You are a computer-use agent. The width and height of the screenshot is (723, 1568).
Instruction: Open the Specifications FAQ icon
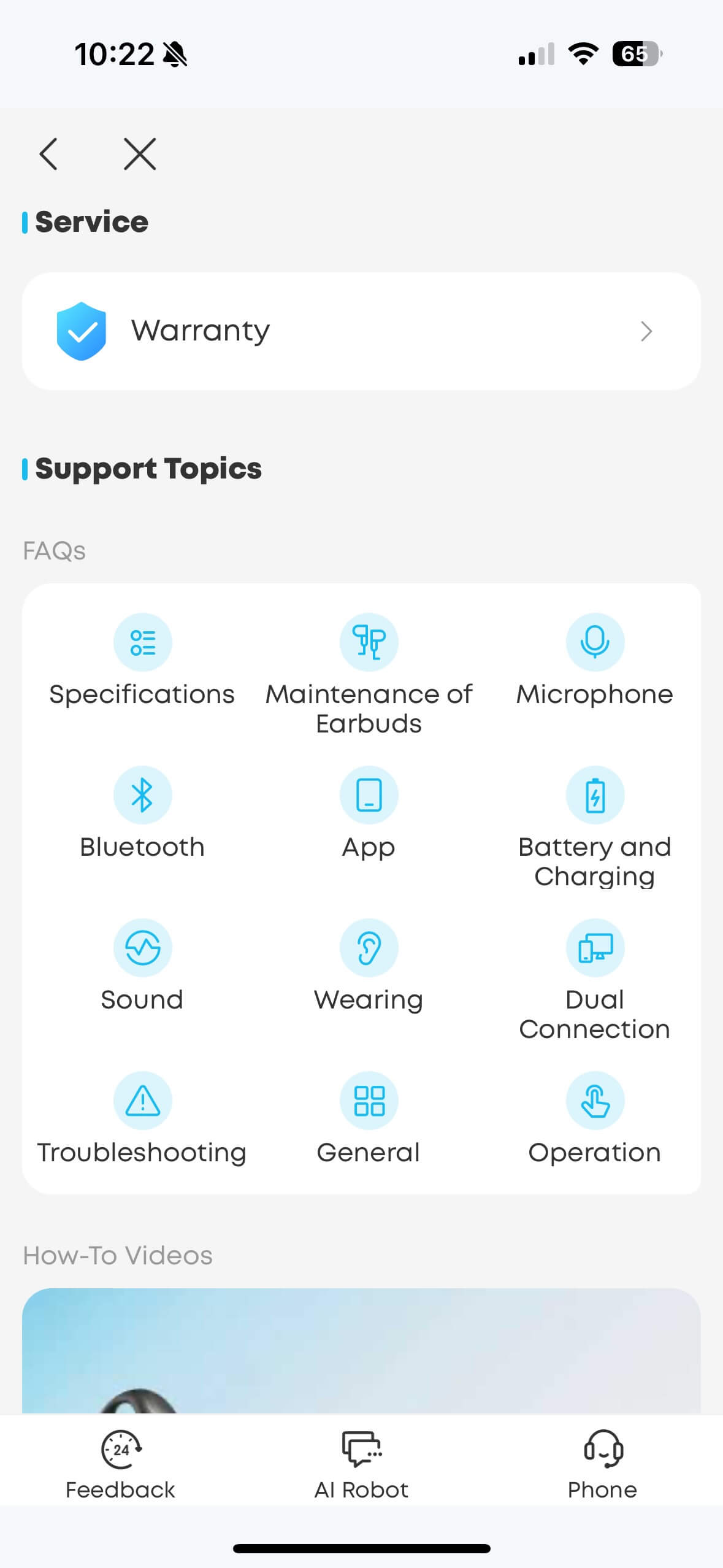[142, 642]
